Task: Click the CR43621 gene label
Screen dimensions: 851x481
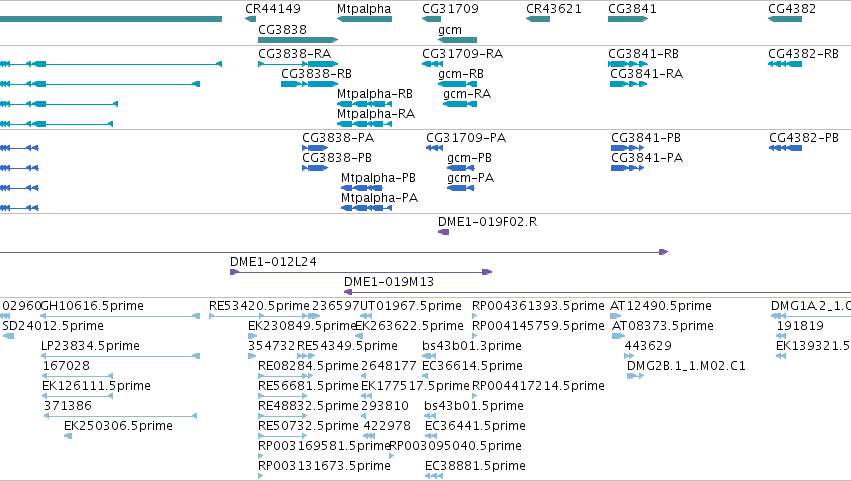Action: (554, 9)
